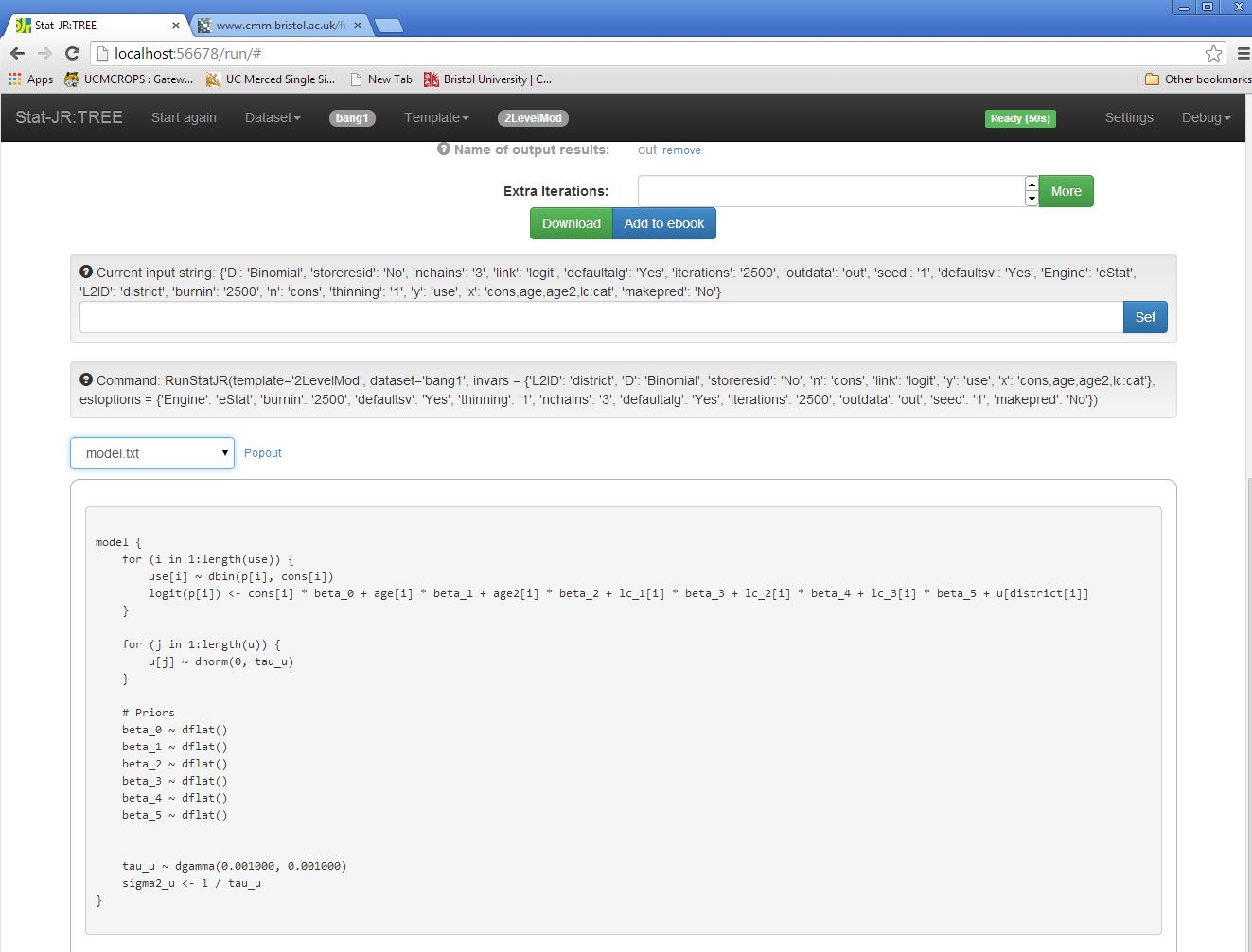1252x952 pixels.
Task: Click the remove link next to out
Action: click(x=681, y=150)
